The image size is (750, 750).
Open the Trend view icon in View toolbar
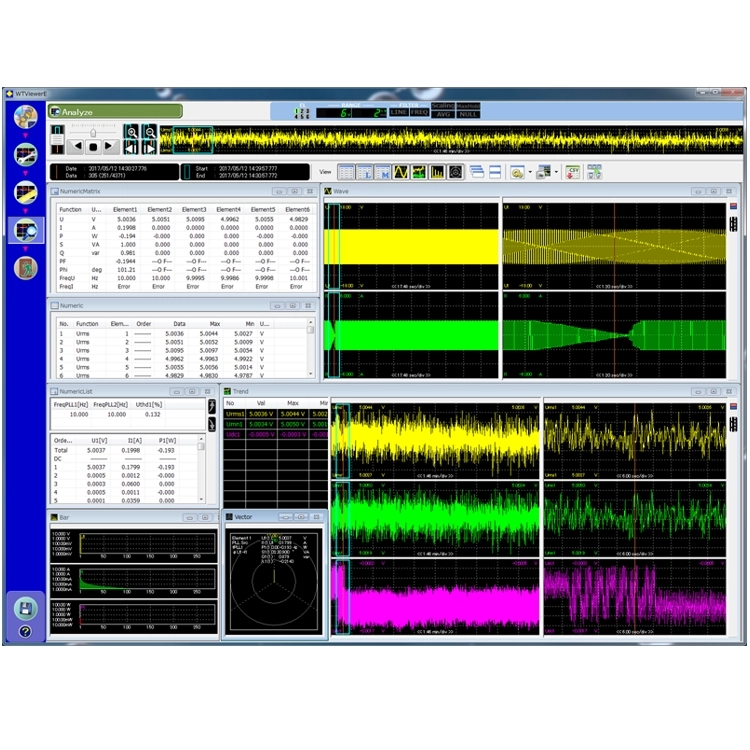tap(419, 172)
